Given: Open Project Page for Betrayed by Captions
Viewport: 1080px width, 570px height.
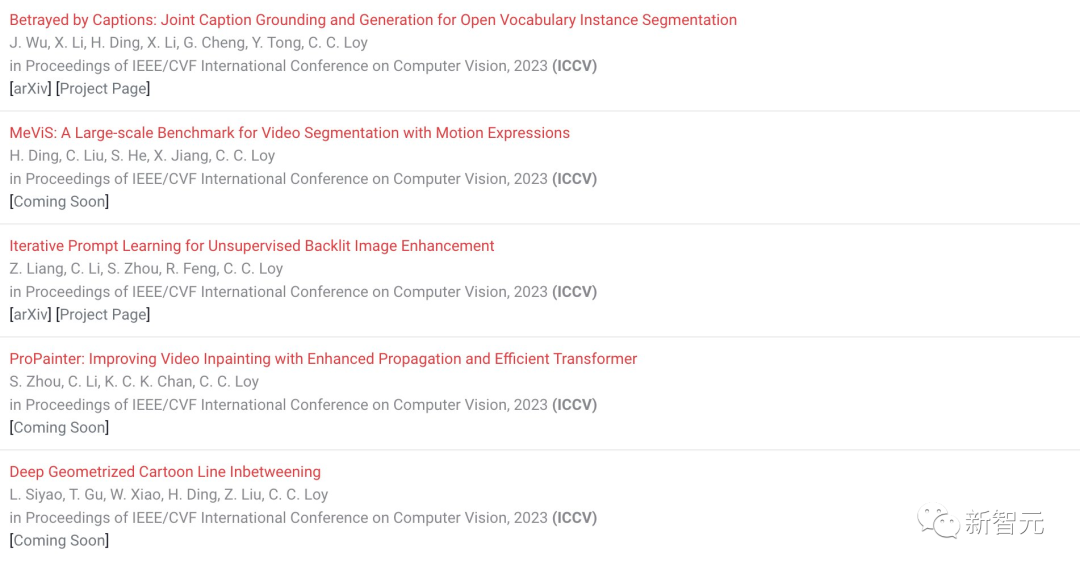Looking at the screenshot, I should [103, 88].
